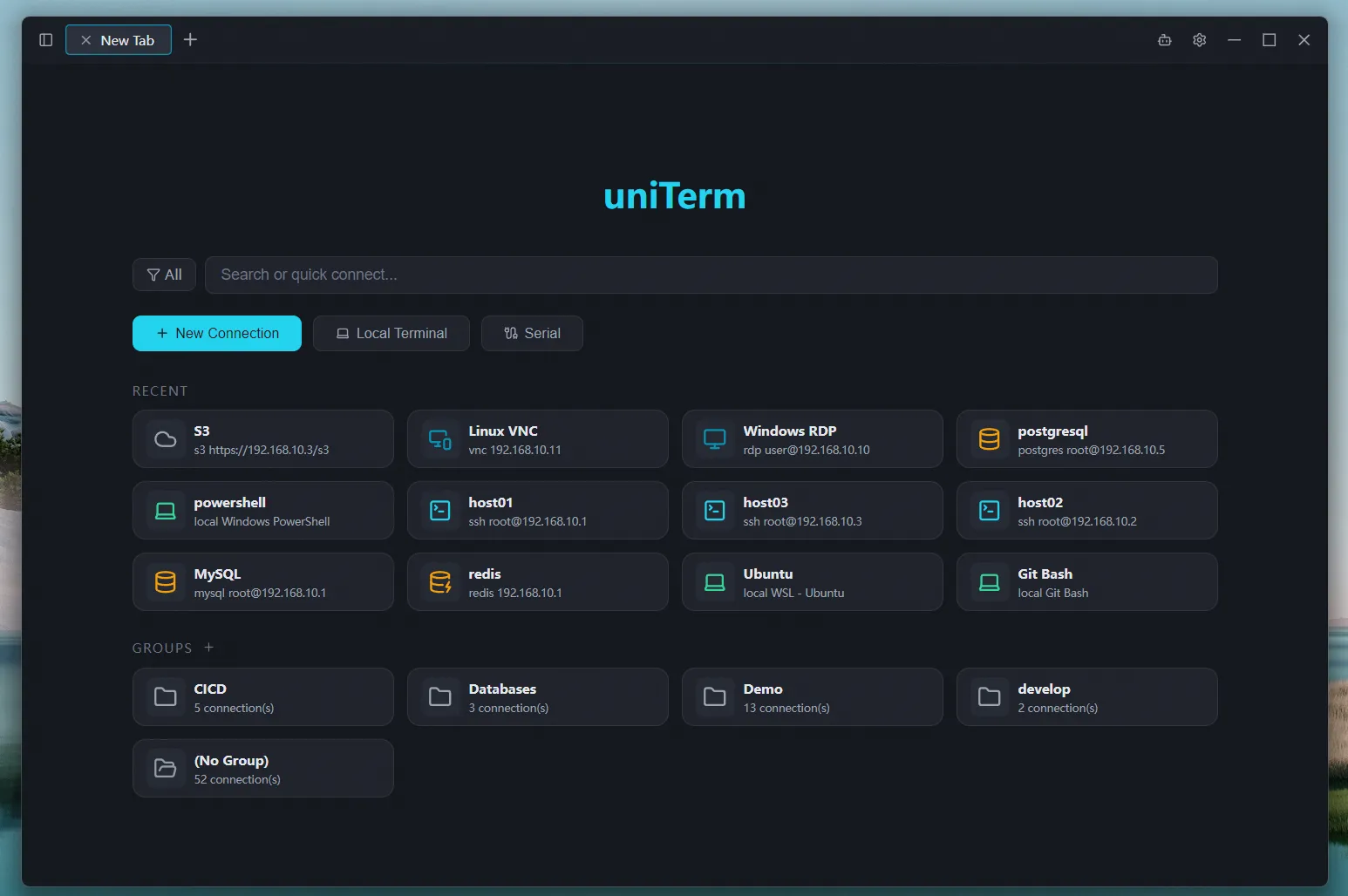Focus the Search or quick connect field
1348x896 pixels.
click(711, 275)
